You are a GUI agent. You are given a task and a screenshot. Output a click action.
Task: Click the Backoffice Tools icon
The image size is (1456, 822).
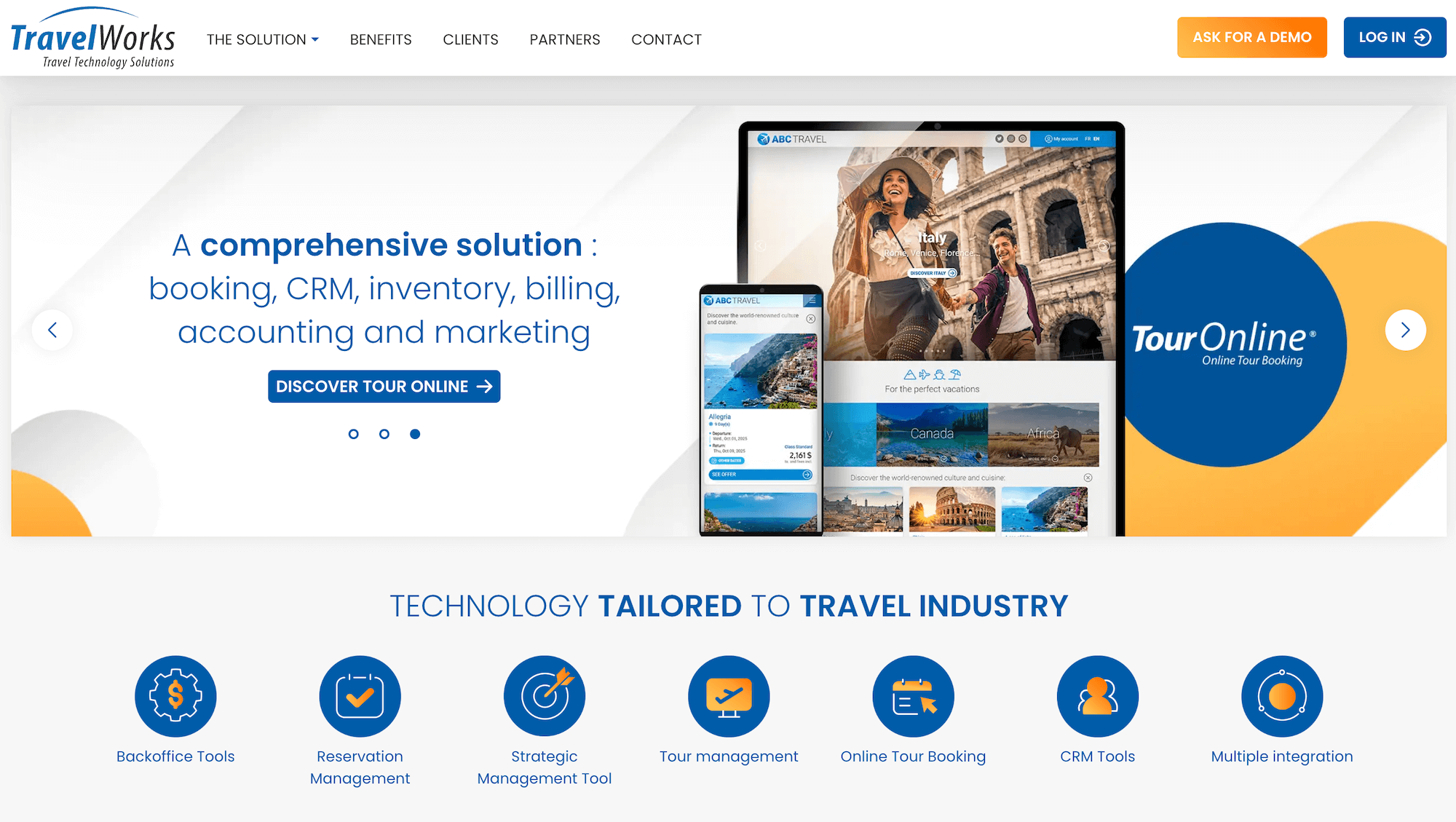click(175, 695)
